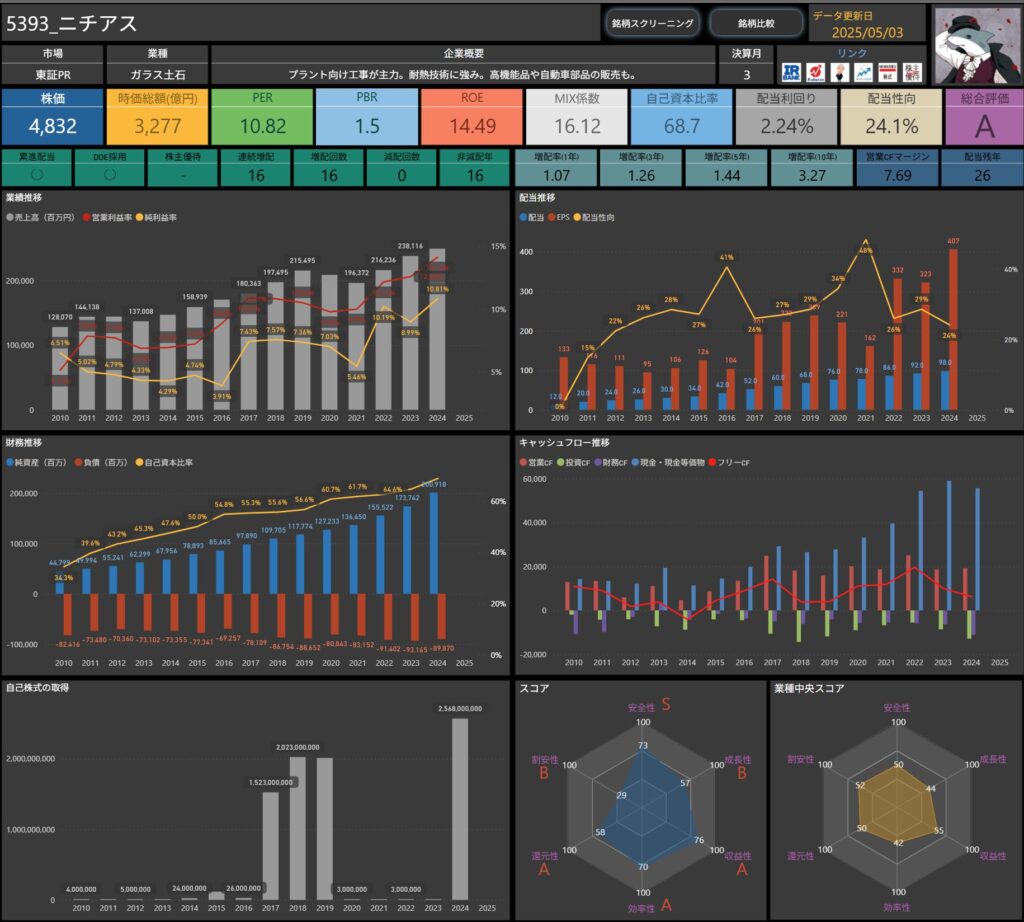Click the 株価 card showing 4,832
1024x922 pixels.
(52, 116)
